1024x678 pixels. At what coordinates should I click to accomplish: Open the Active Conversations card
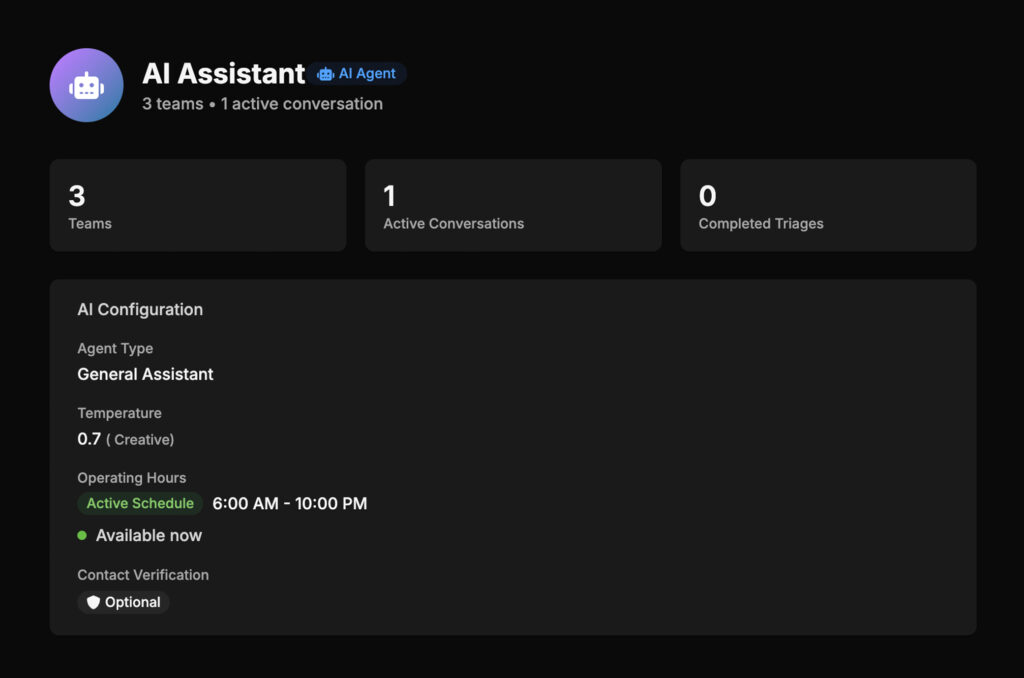tap(512, 204)
